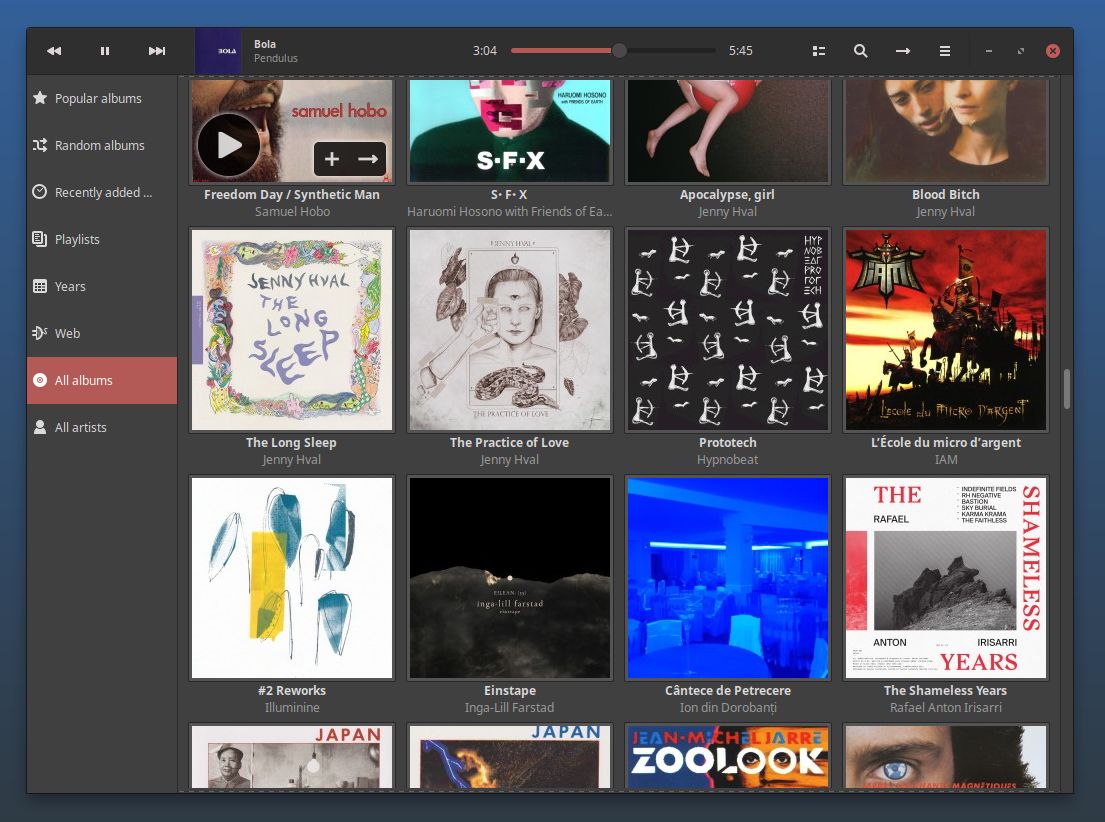
Task: Open the Bola album cover thumbnail
Action: click(x=217, y=51)
